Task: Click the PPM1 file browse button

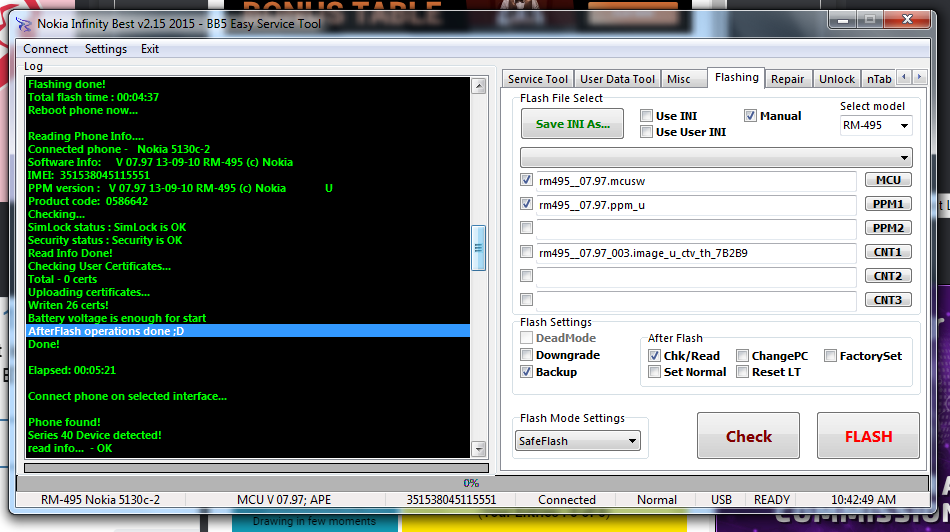Action: pos(888,204)
